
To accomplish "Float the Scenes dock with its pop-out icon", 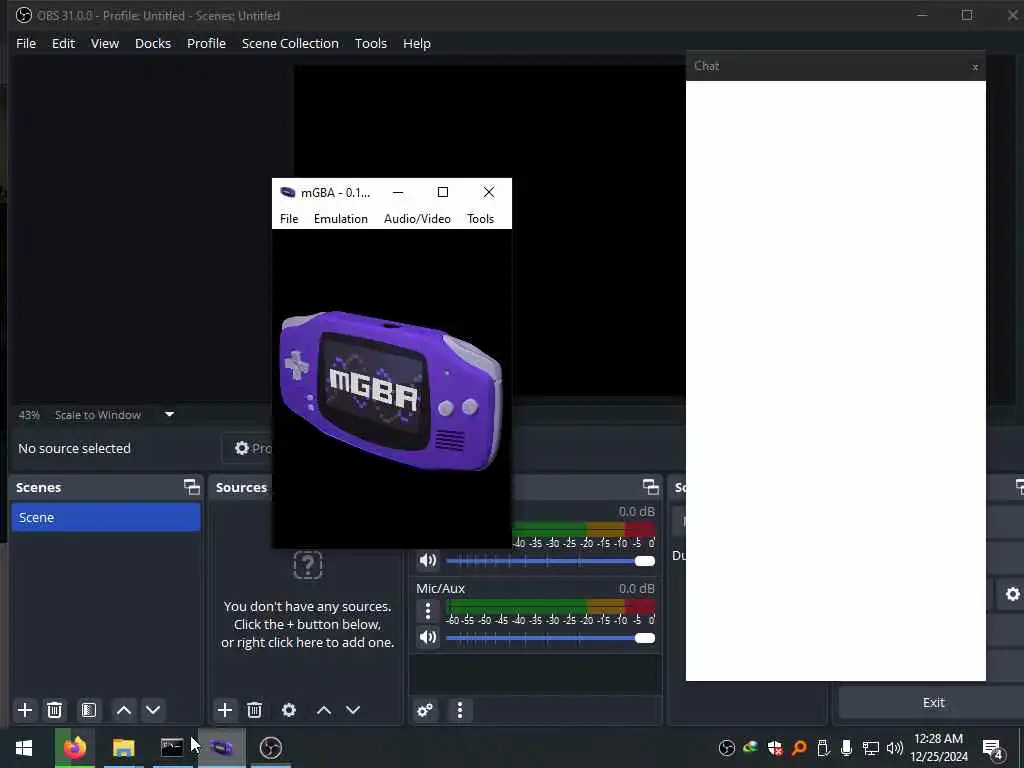I will [x=191, y=487].
